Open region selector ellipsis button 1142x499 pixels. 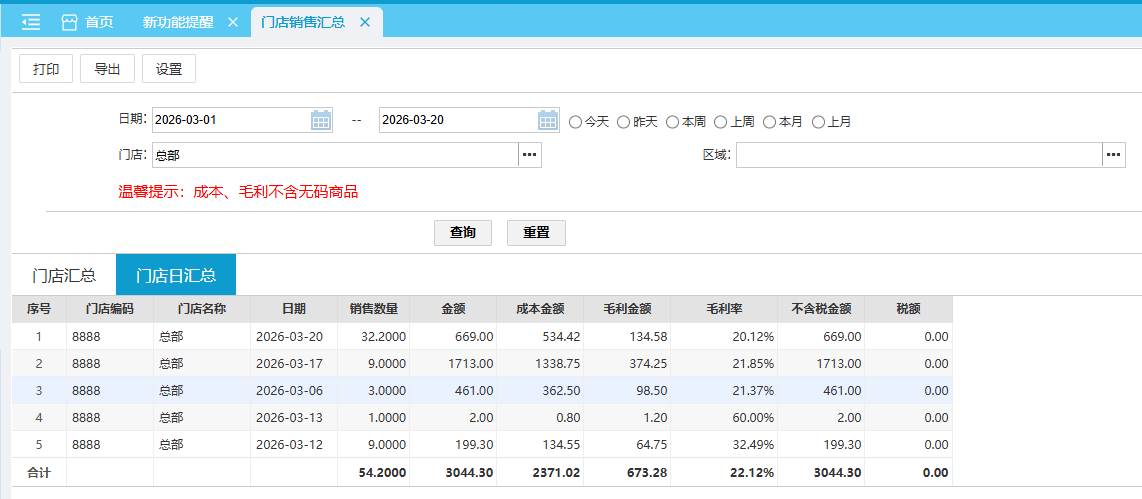coord(1114,155)
